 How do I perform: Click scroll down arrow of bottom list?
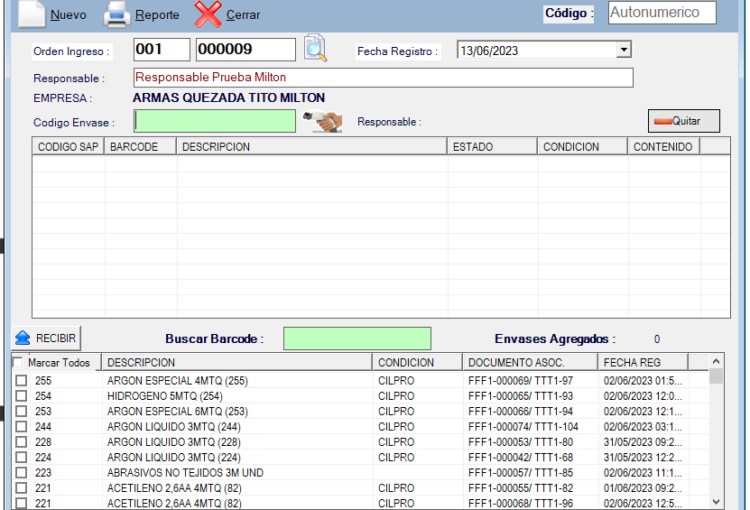(716, 501)
